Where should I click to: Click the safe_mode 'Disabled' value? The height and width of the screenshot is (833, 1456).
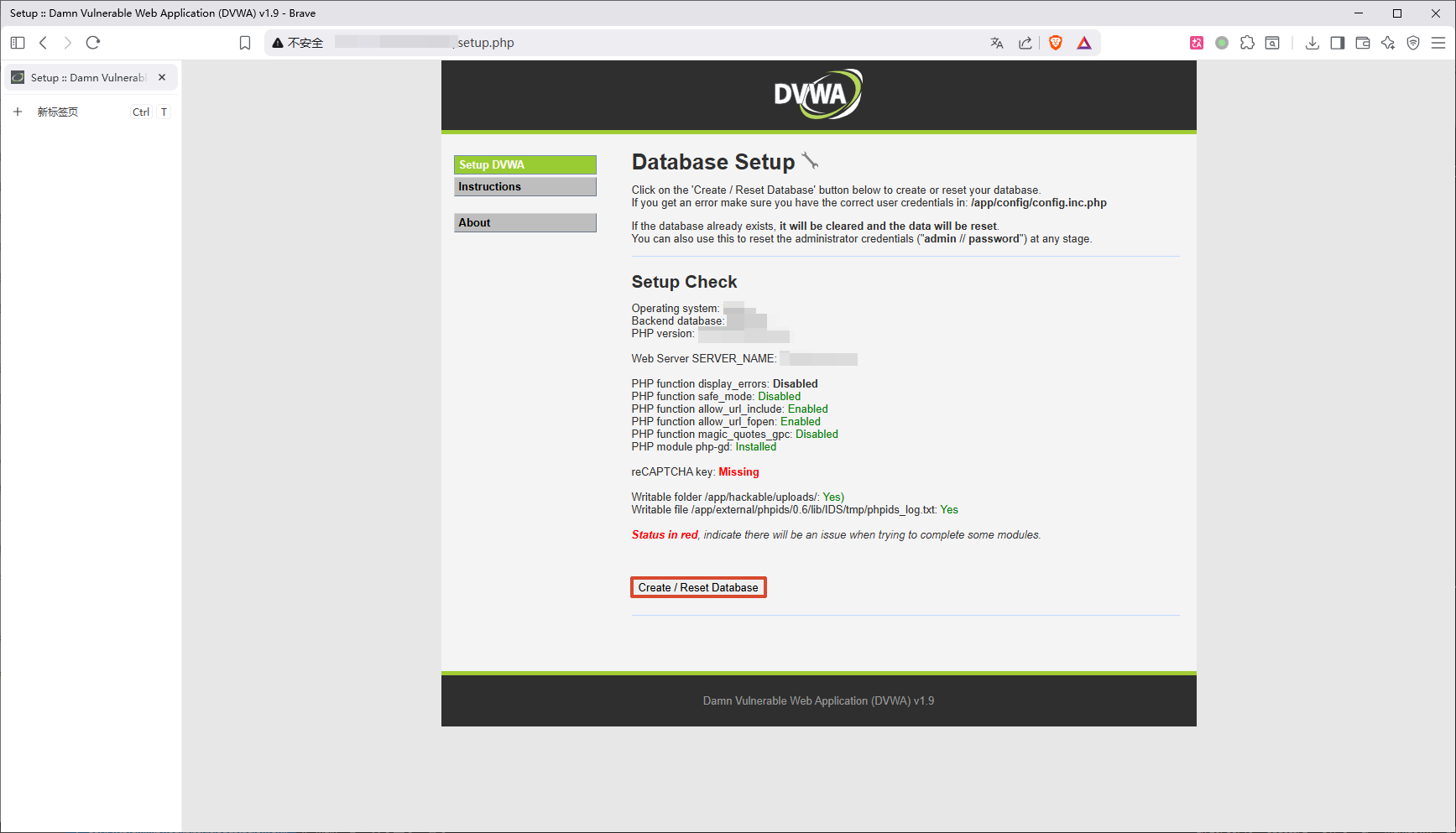pyautogui.click(x=780, y=397)
